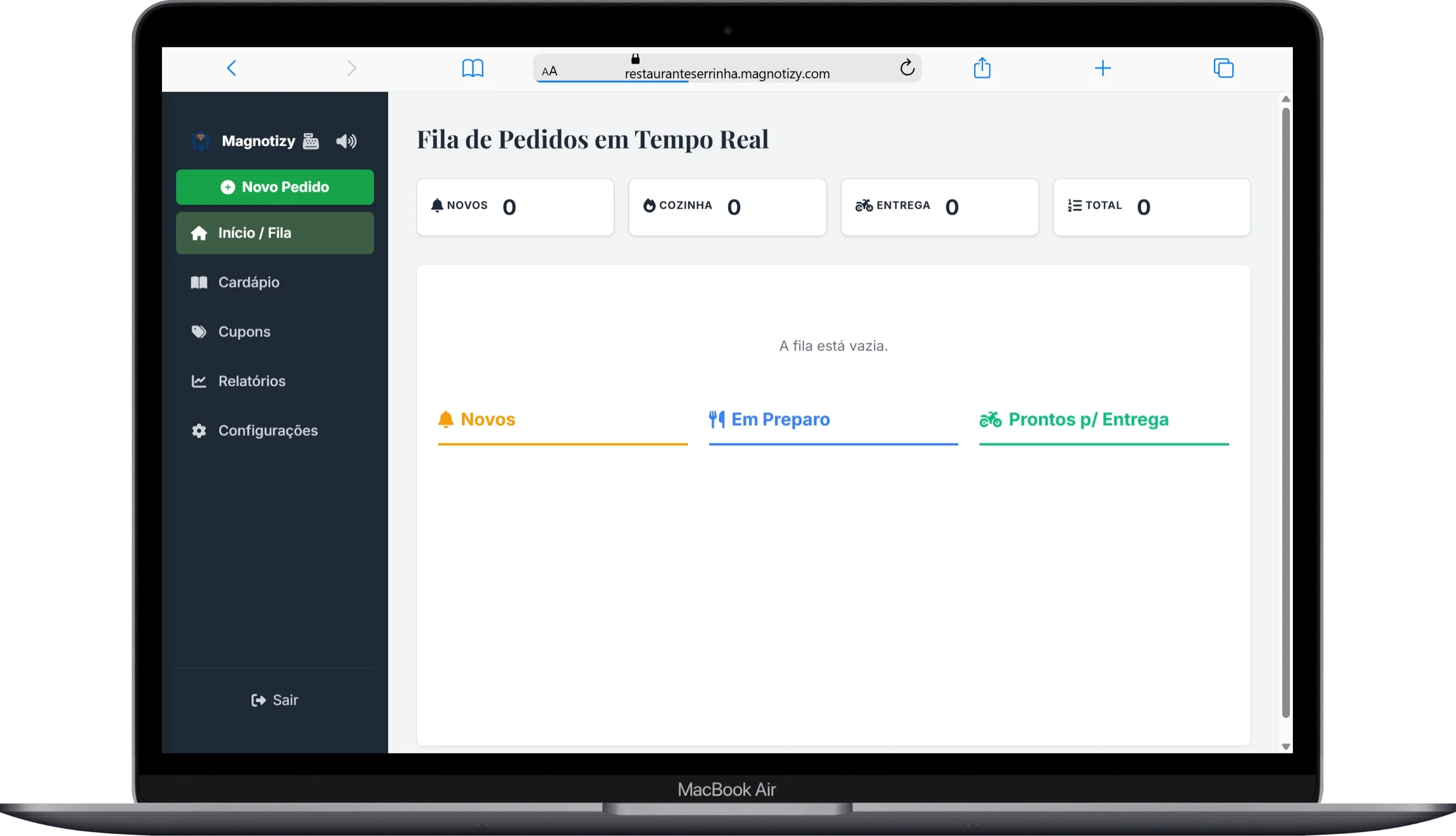Click the Novo Pedido button
This screenshot has height=836, width=1456.
click(x=274, y=187)
